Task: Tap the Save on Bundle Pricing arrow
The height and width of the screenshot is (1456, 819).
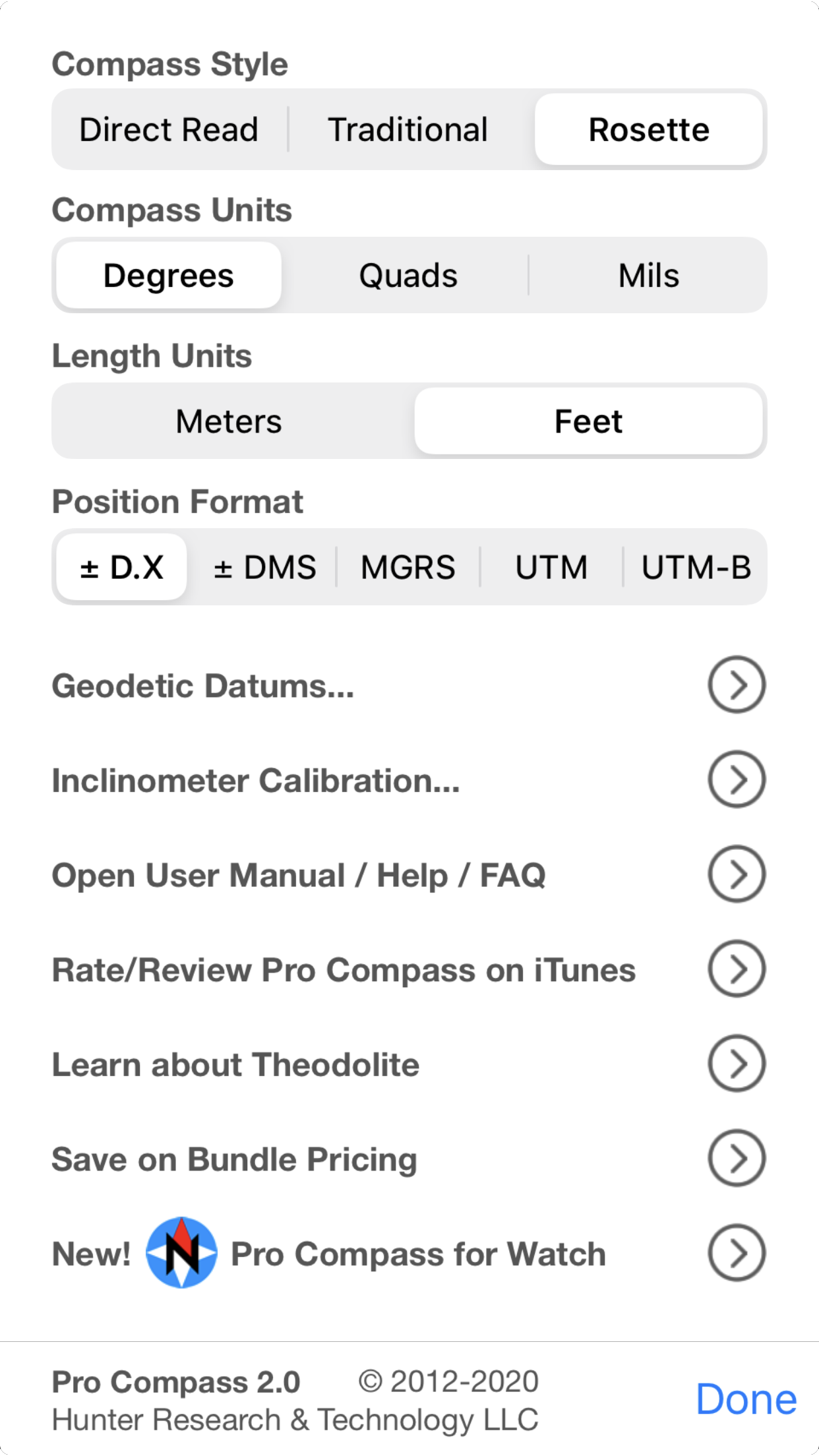Action: 737,1158
